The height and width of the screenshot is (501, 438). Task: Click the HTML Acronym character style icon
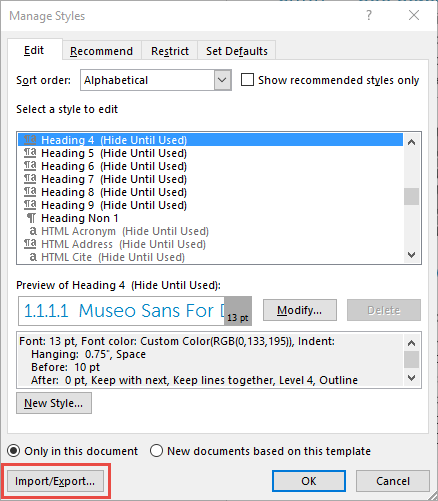point(33,231)
